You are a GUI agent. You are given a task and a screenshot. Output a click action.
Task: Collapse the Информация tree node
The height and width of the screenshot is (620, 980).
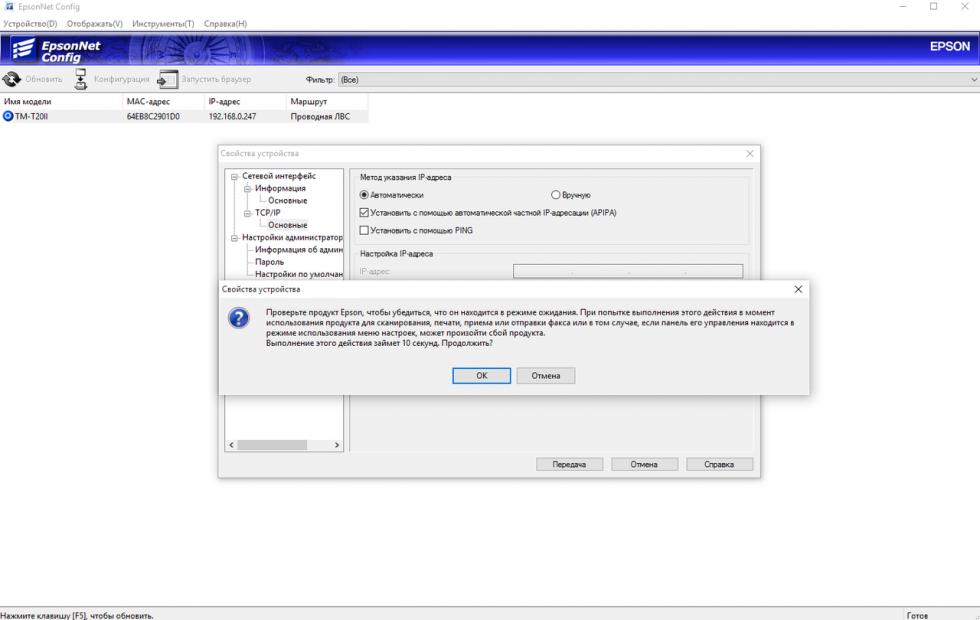pos(247,189)
